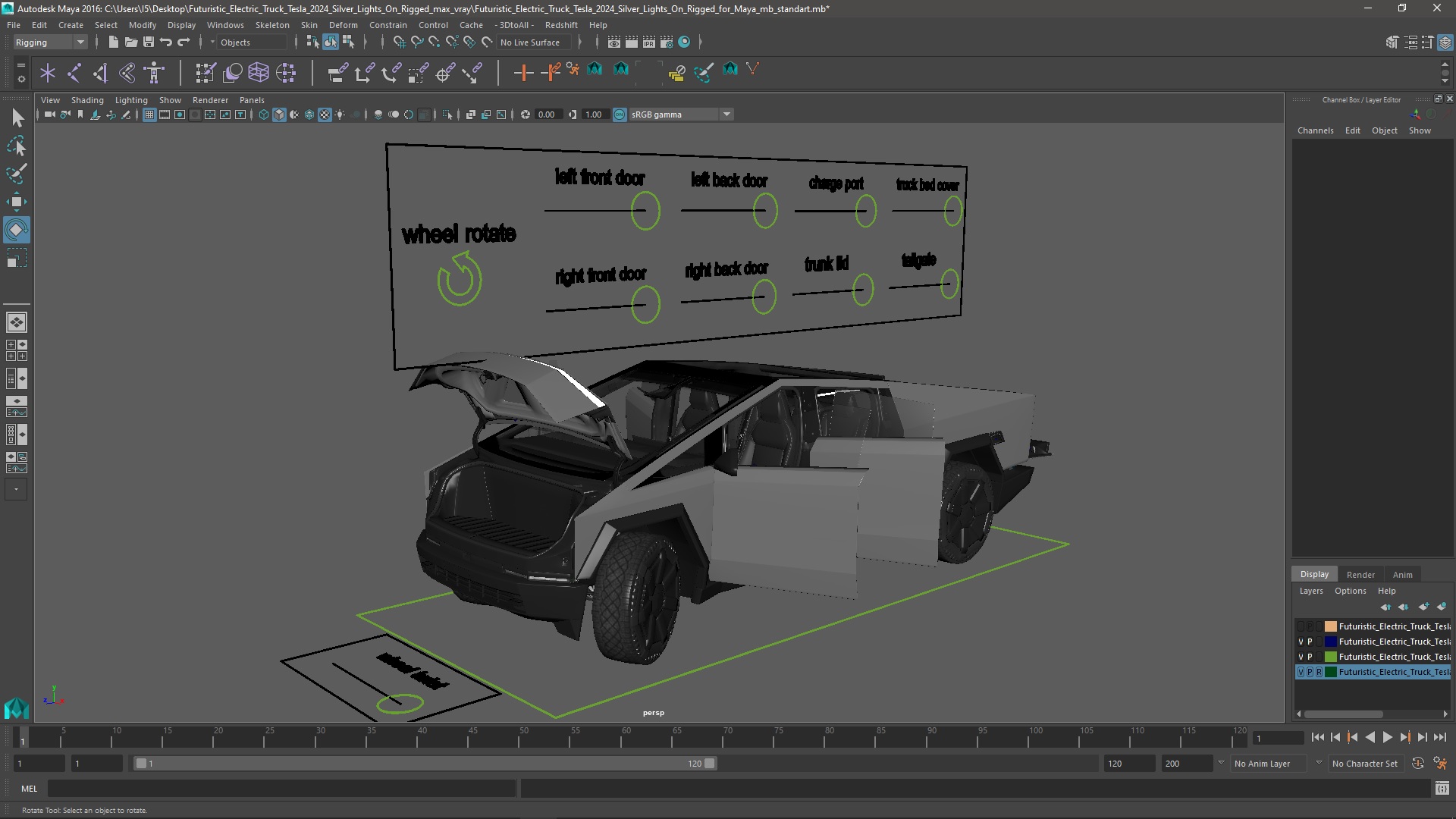Pick the Select tool arrow
The height and width of the screenshot is (819, 1456).
17,118
